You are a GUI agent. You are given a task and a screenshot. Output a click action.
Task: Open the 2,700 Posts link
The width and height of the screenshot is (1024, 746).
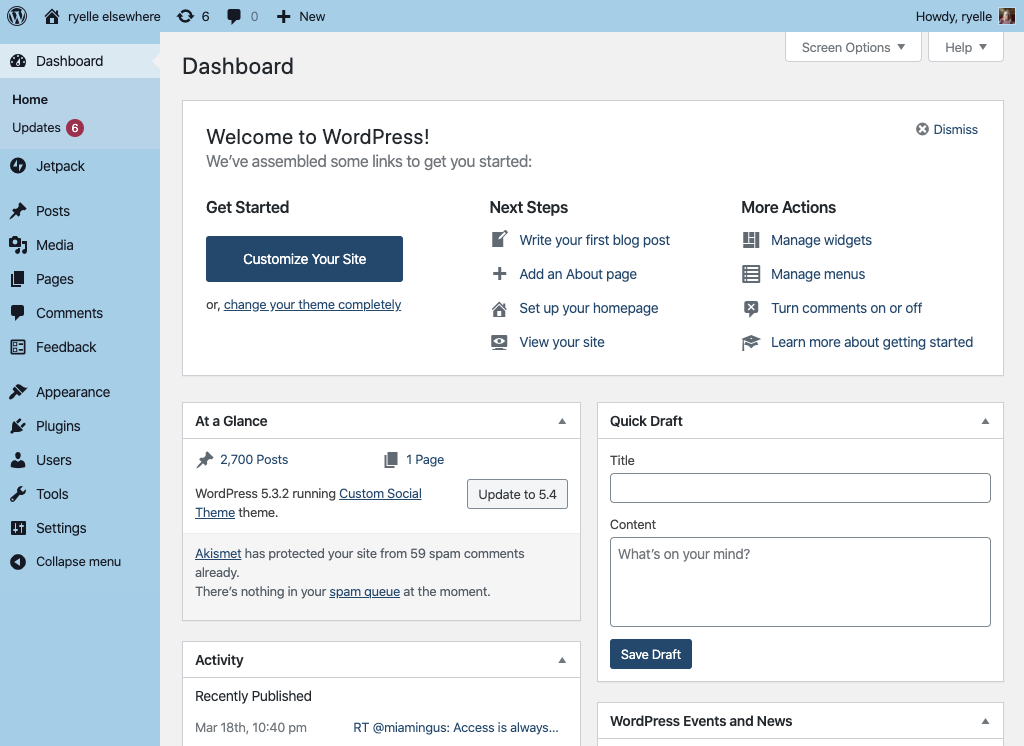254,459
